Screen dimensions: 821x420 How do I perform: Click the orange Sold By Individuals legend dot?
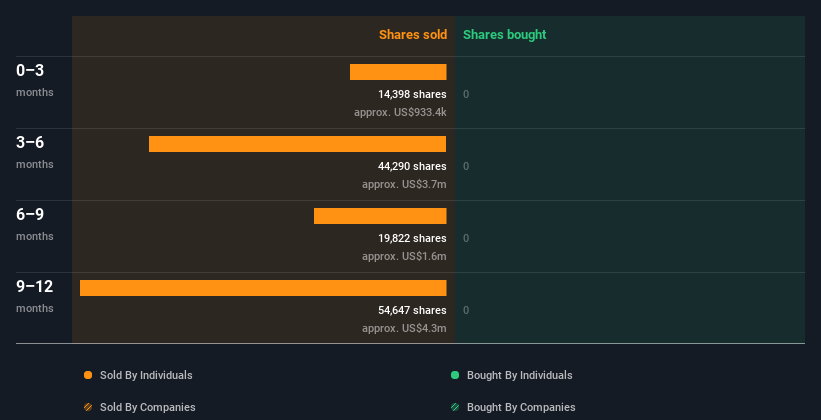coord(88,375)
